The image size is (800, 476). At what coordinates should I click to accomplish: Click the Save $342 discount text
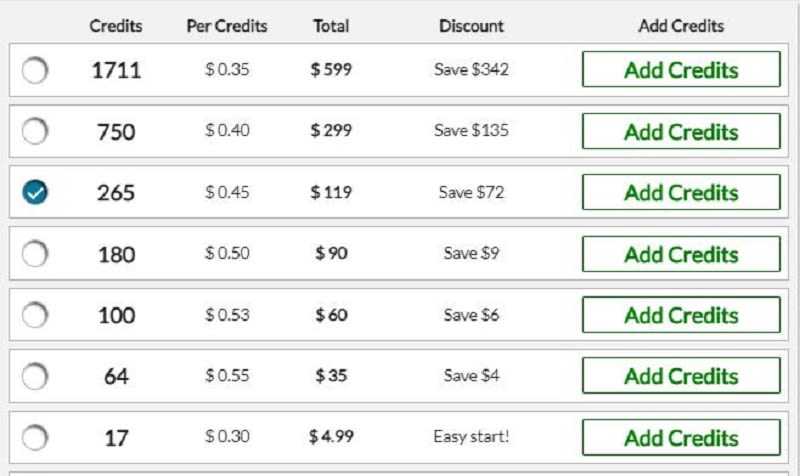click(x=471, y=69)
